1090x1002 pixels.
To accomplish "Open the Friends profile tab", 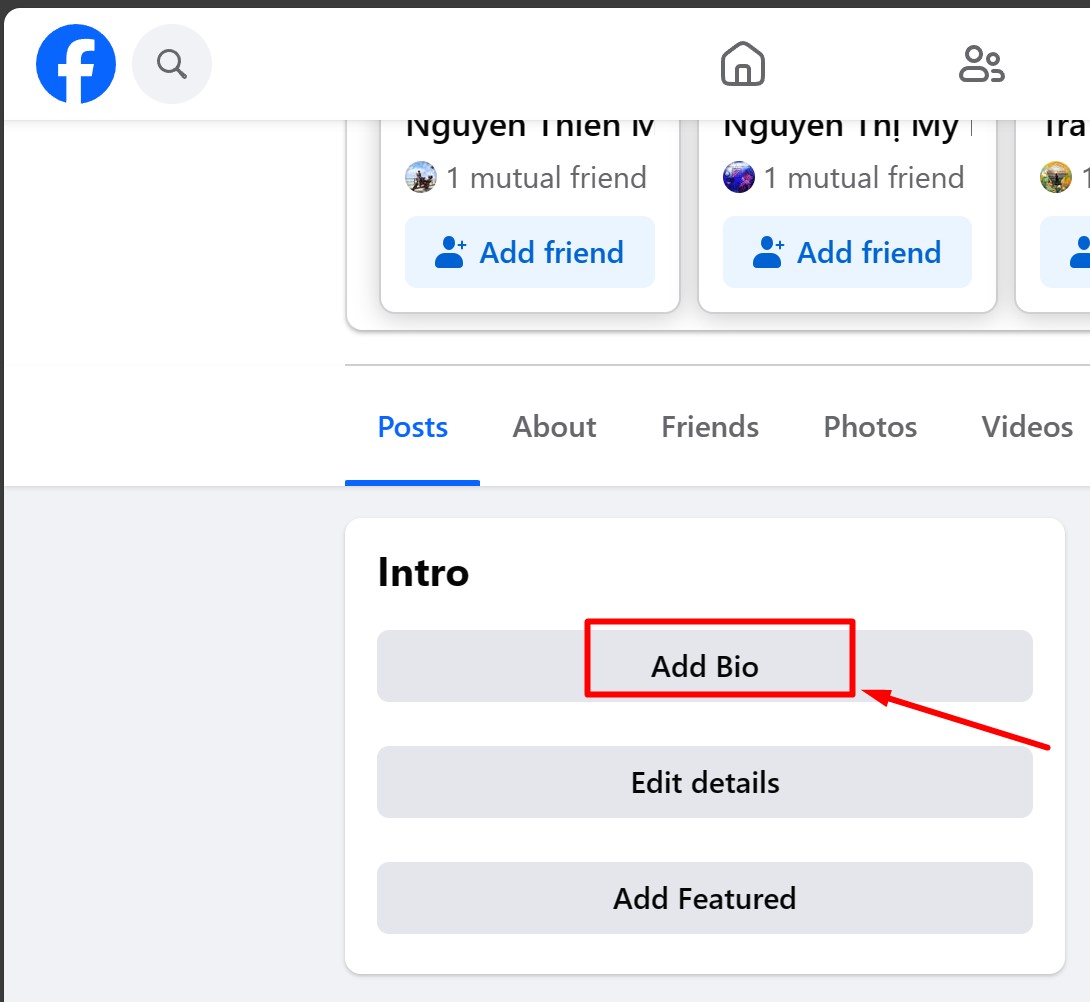I will (710, 427).
